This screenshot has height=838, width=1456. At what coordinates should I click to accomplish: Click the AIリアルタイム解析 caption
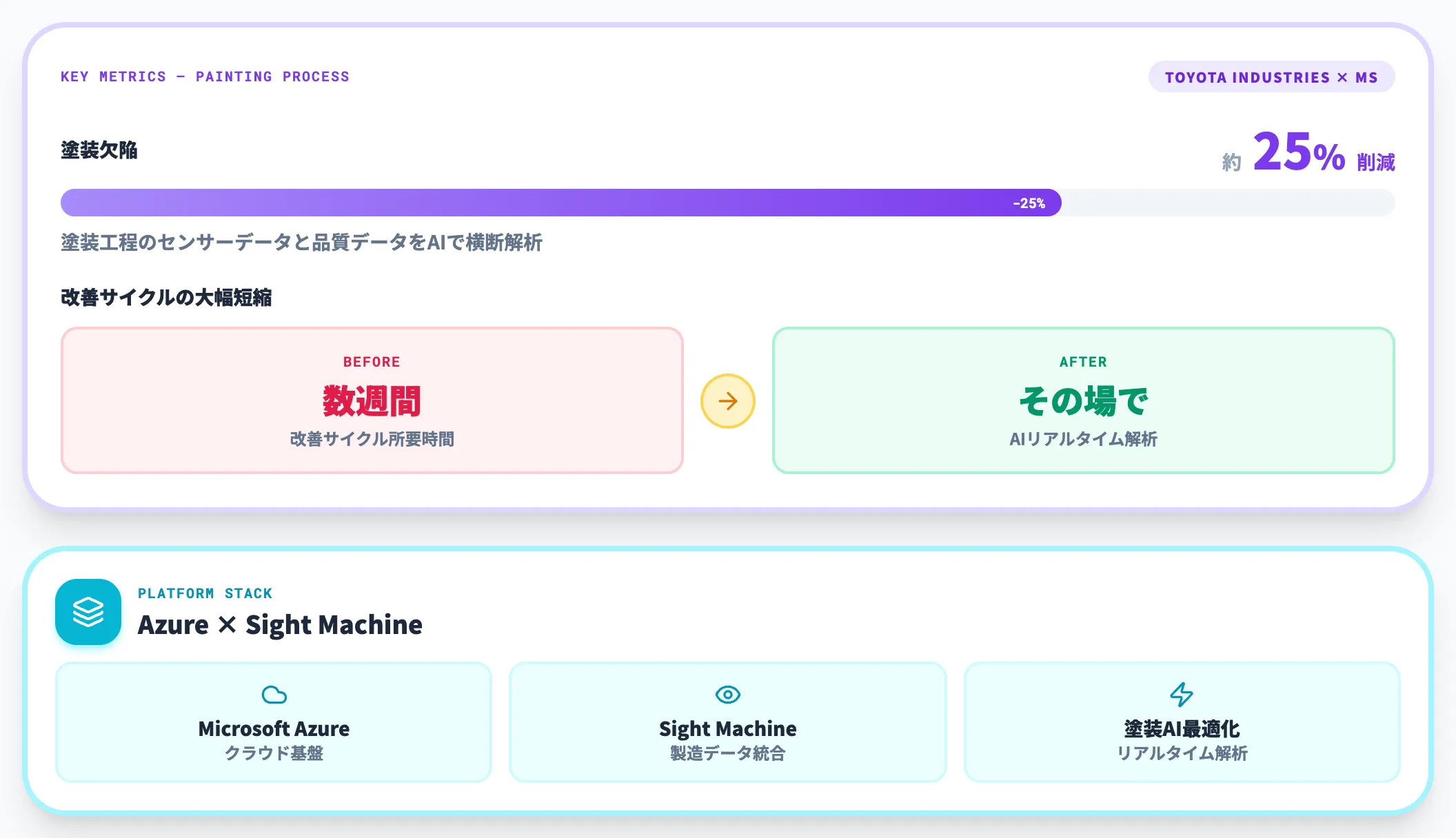[x=1084, y=439]
